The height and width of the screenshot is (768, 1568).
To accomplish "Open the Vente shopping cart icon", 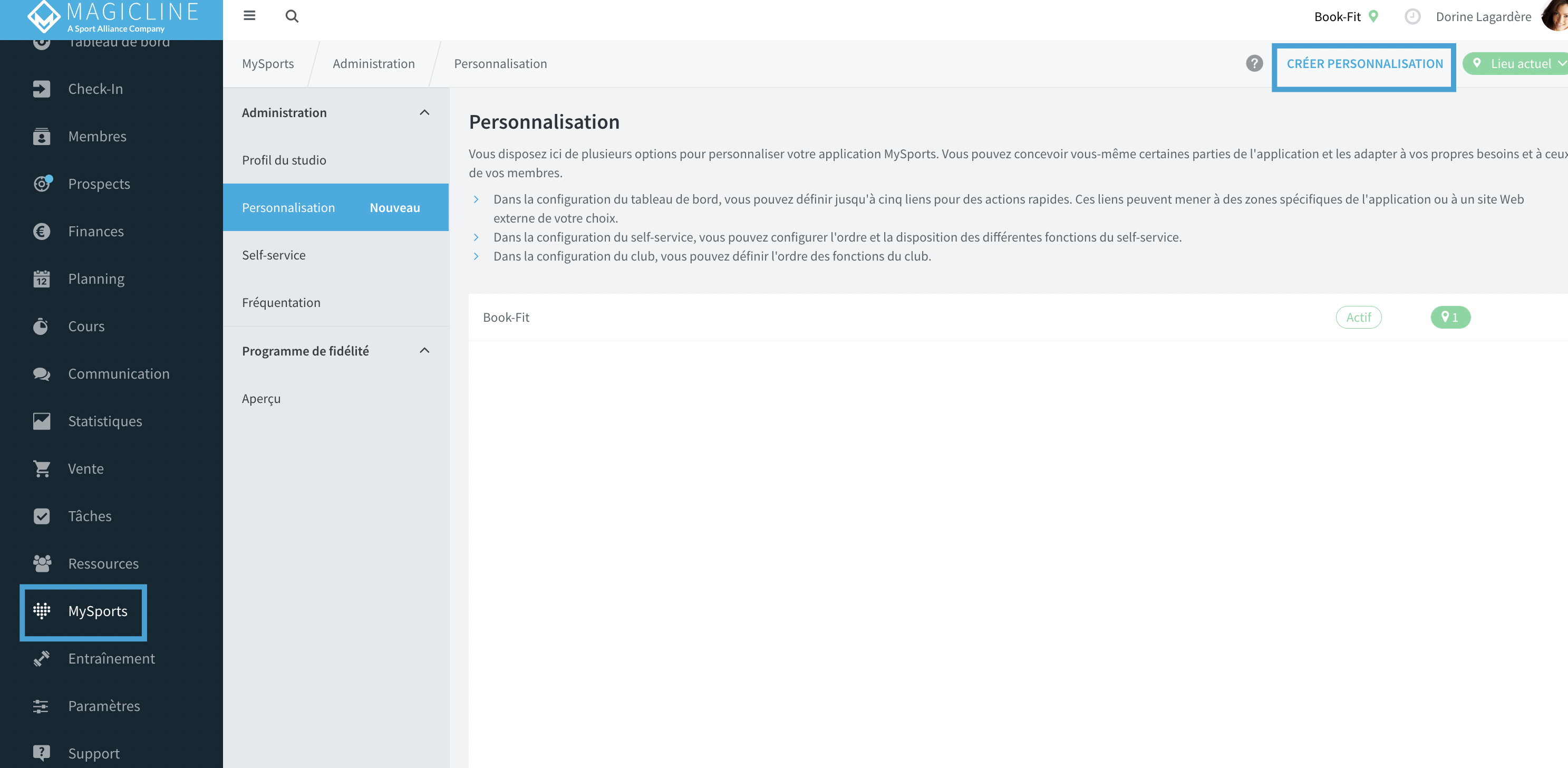I will pos(42,469).
